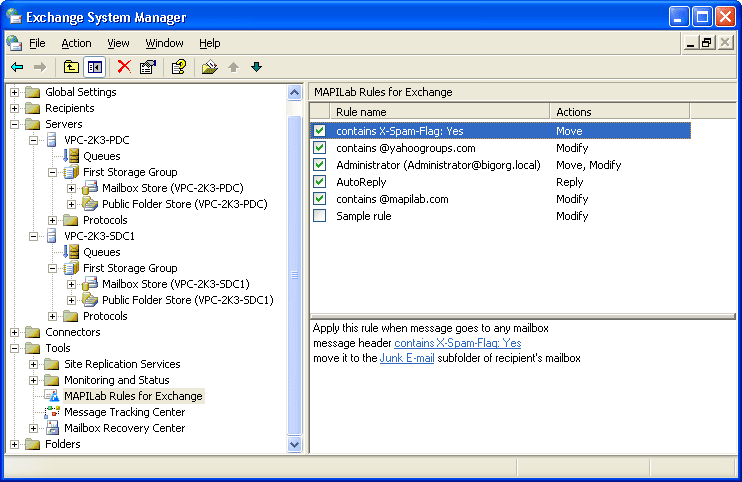Click the Forward arrow toolbar icon

click(x=40, y=67)
